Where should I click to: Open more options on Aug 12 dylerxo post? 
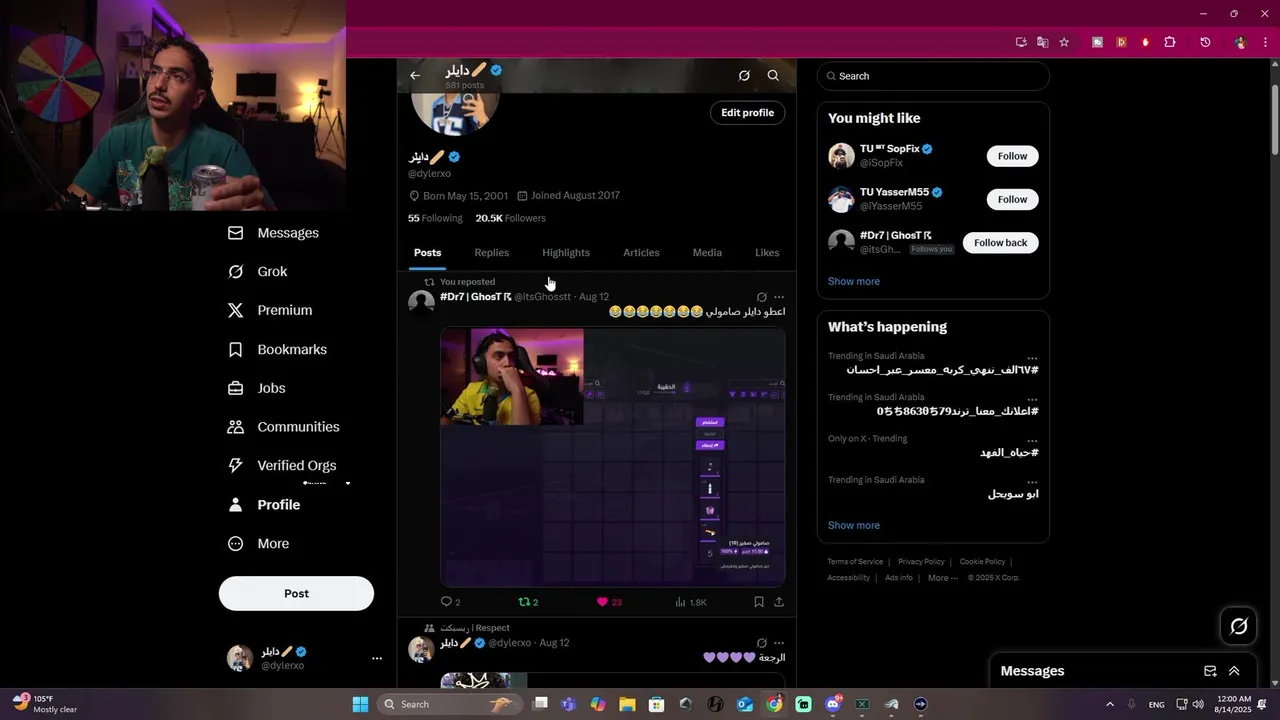(x=779, y=643)
